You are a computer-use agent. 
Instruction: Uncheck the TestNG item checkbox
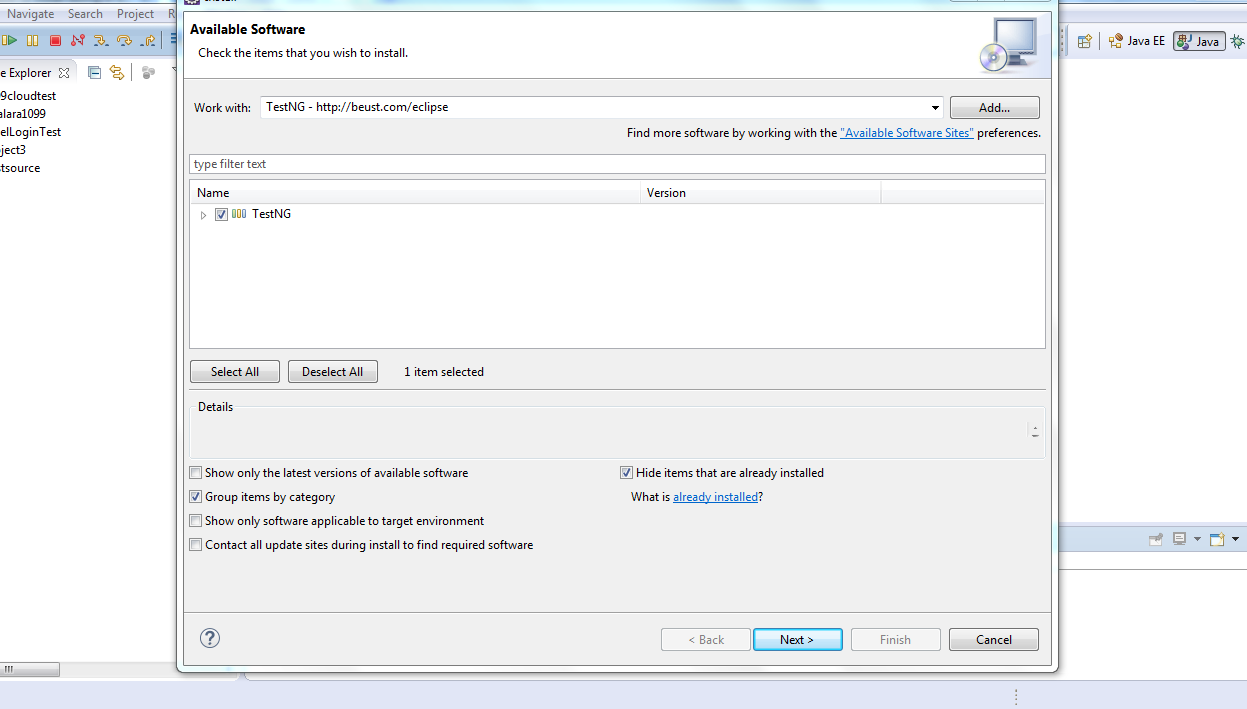click(221, 214)
